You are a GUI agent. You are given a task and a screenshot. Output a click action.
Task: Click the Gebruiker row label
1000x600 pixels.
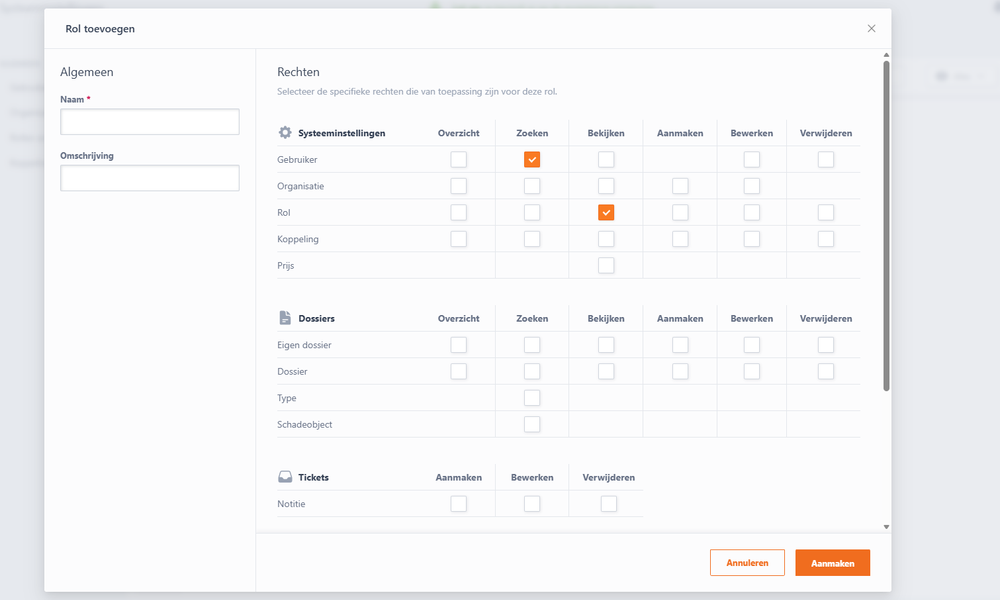[x=297, y=159]
